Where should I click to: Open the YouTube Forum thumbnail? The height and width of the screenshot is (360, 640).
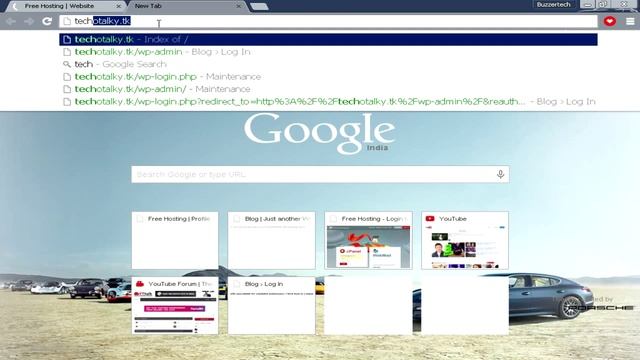[175, 305]
